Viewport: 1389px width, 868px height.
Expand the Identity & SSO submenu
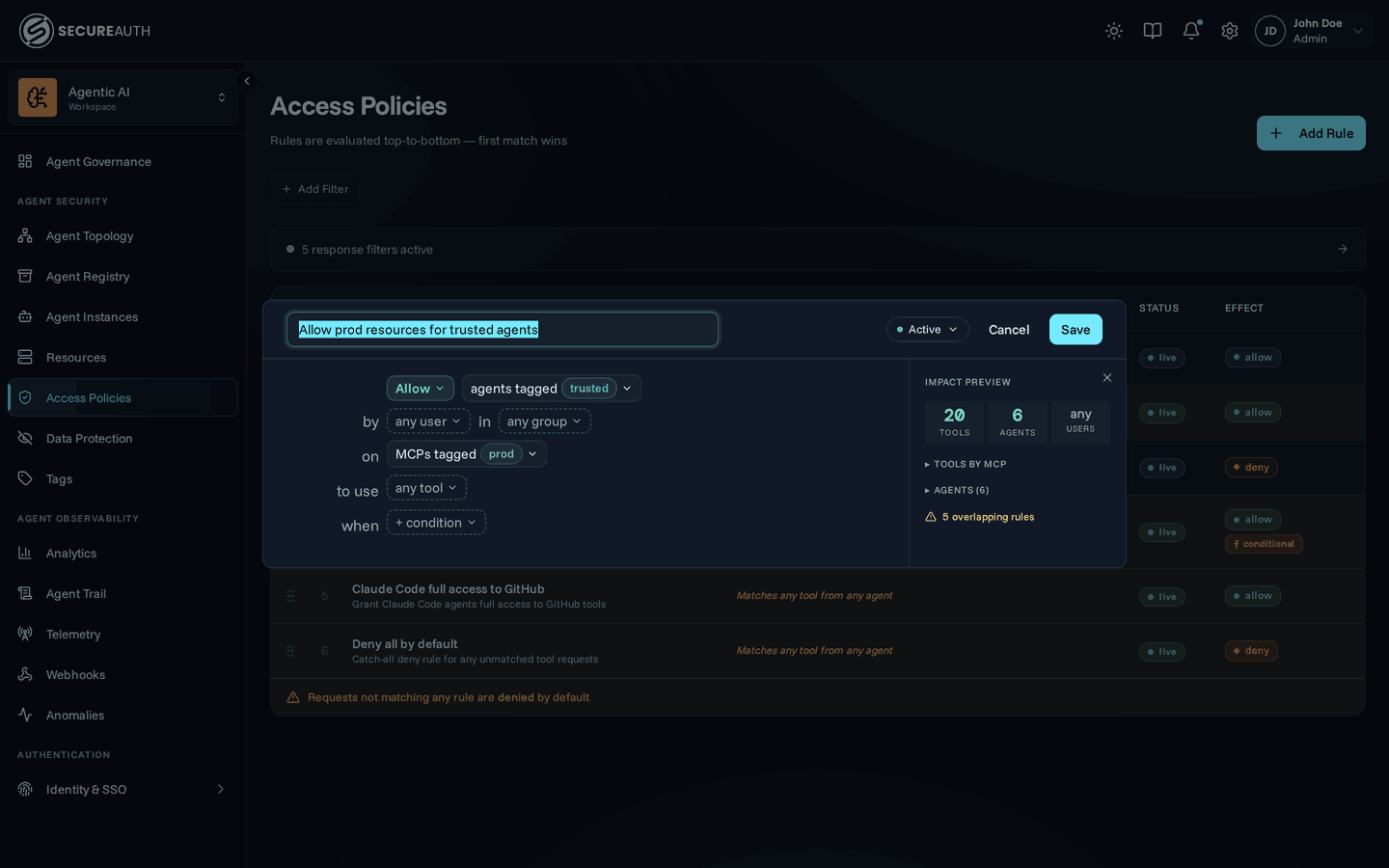[221, 789]
